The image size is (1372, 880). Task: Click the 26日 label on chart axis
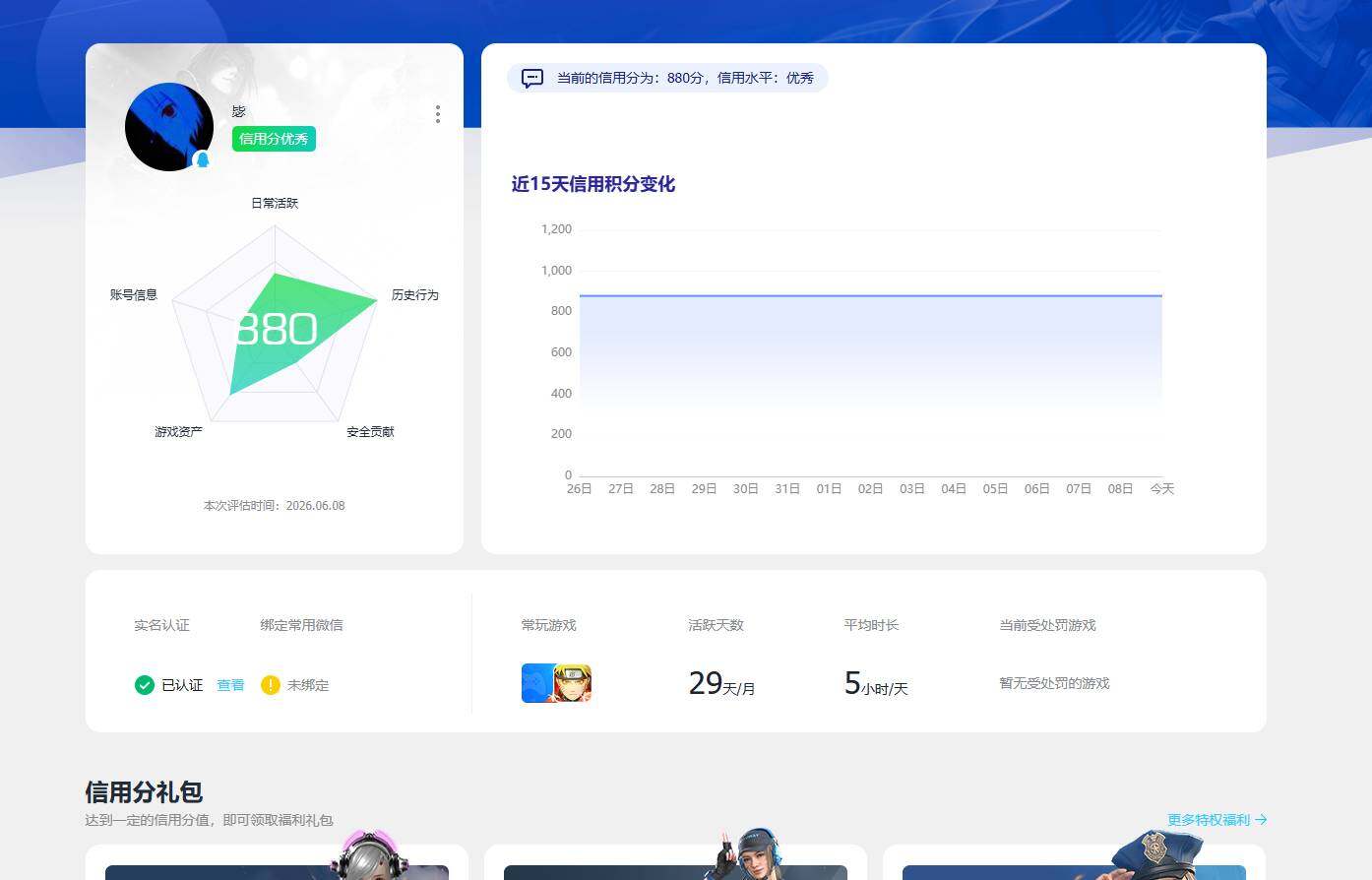[x=580, y=488]
